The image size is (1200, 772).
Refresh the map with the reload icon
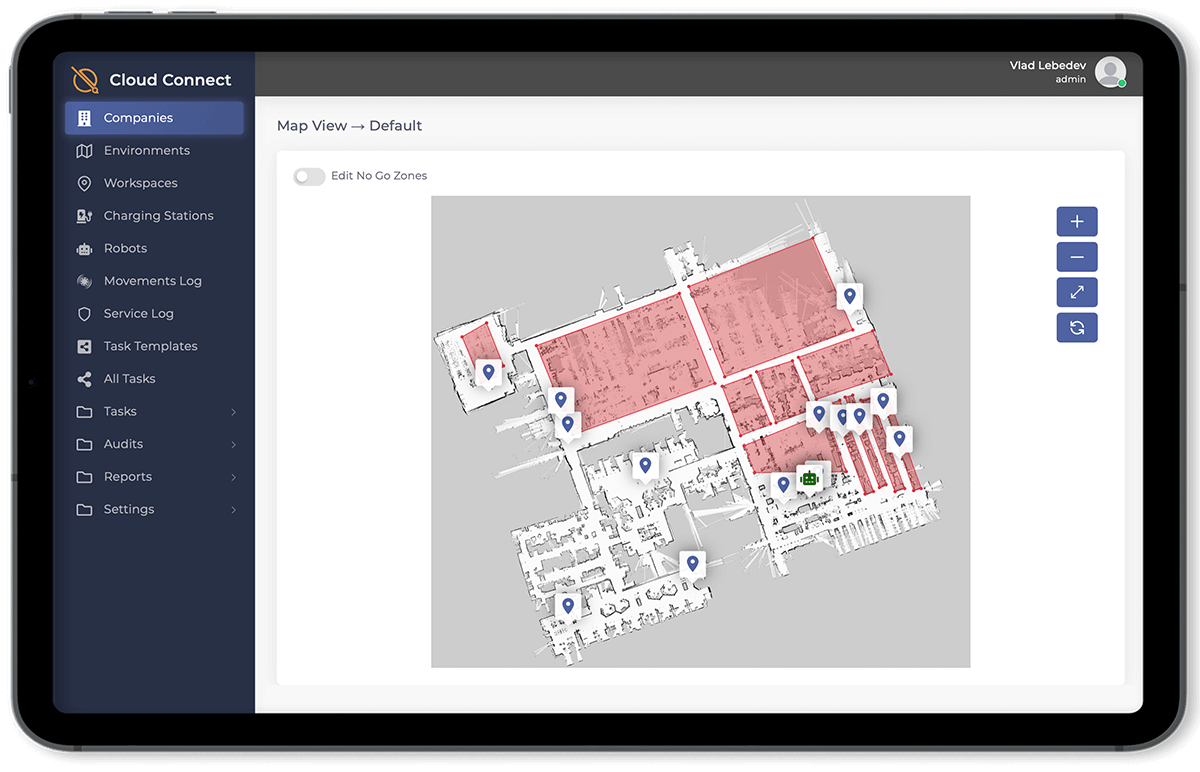[1077, 328]
